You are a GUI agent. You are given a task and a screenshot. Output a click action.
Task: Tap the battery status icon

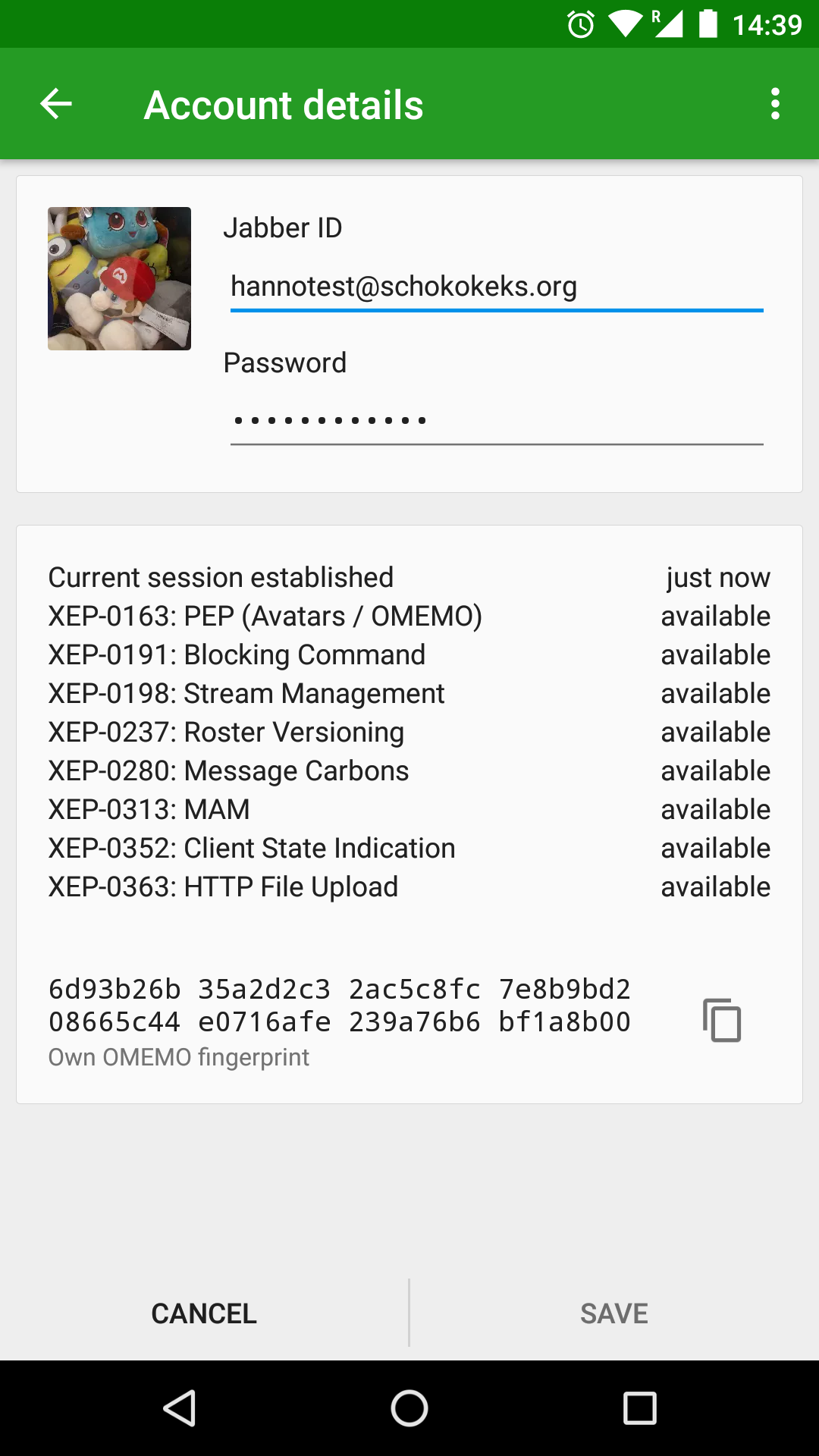pos(708,24)
